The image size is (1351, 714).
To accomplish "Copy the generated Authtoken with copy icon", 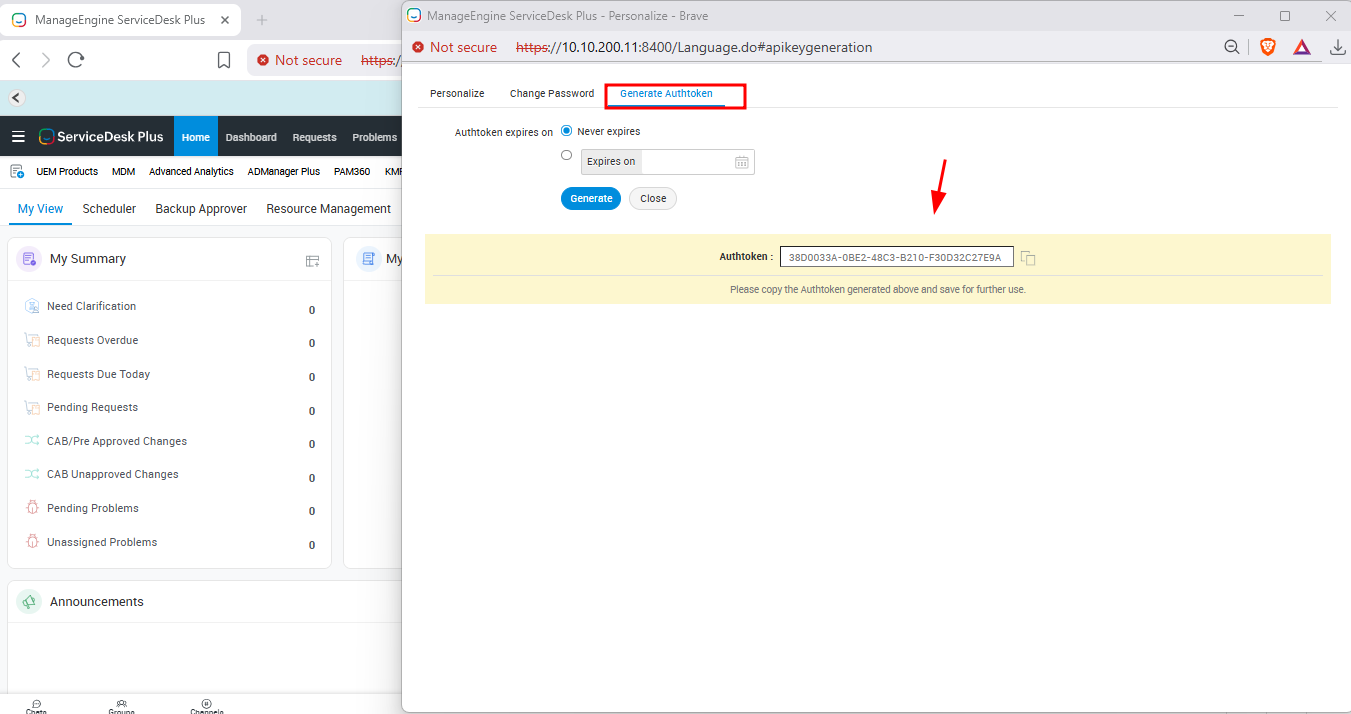I will point(1028,258).
